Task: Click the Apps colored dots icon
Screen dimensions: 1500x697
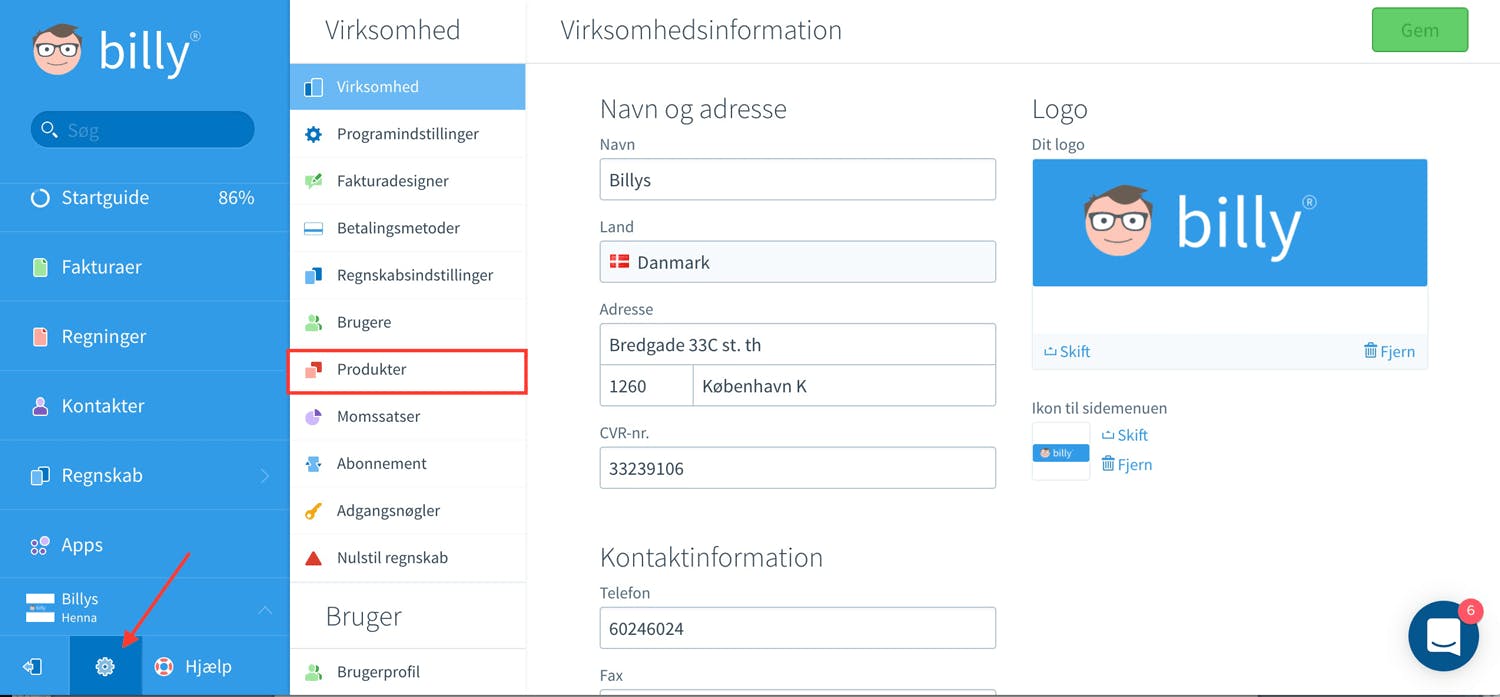Action: tap(40, 545)
